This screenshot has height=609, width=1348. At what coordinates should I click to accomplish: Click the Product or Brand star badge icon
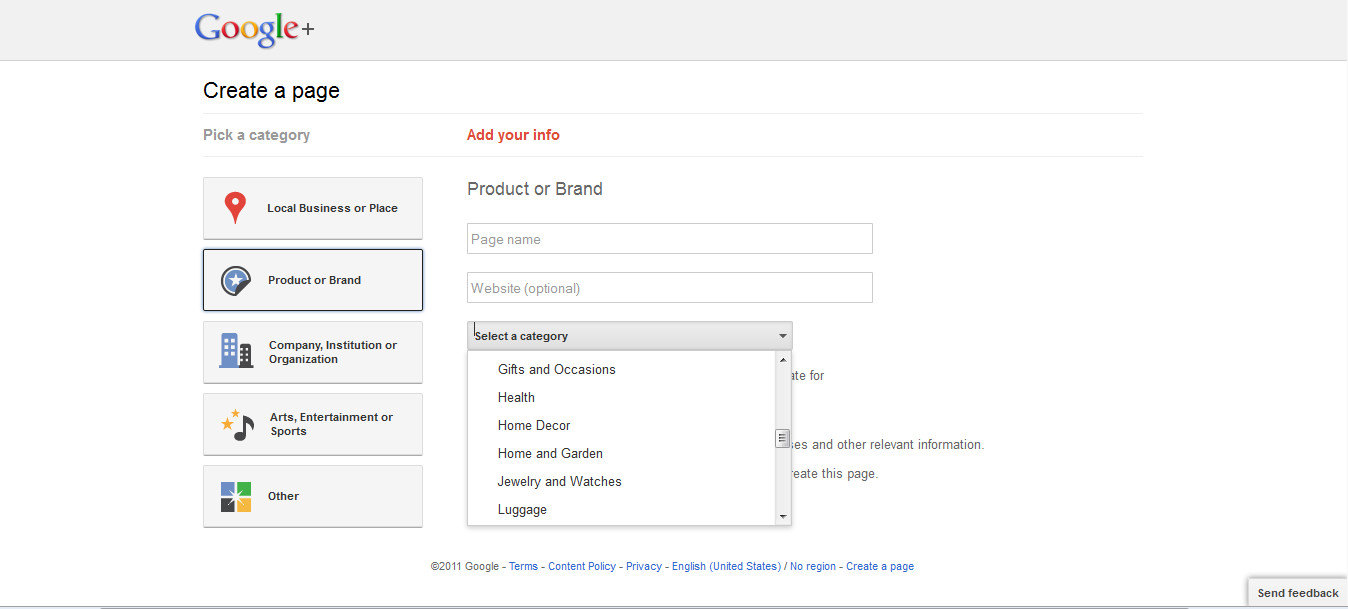coord(235,280)
